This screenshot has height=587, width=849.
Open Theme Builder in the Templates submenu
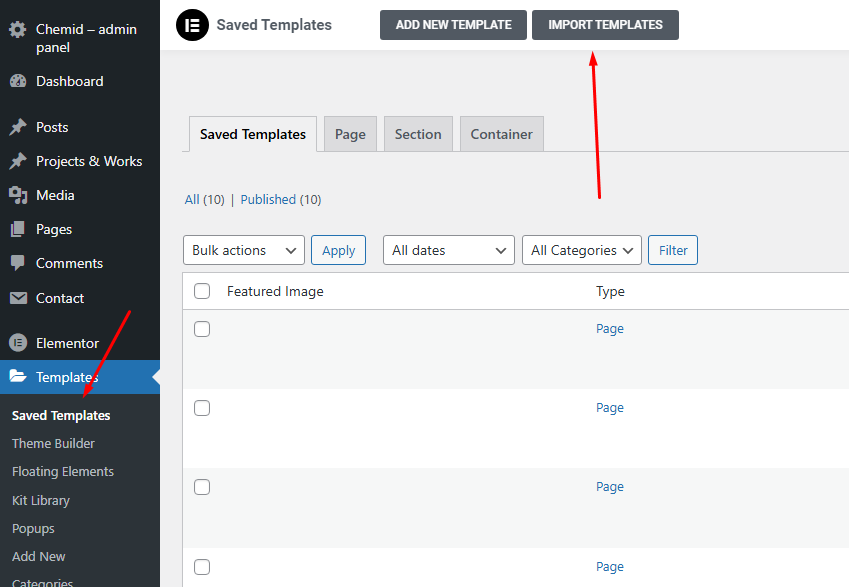pyautogui.click(x=53, y=443)
